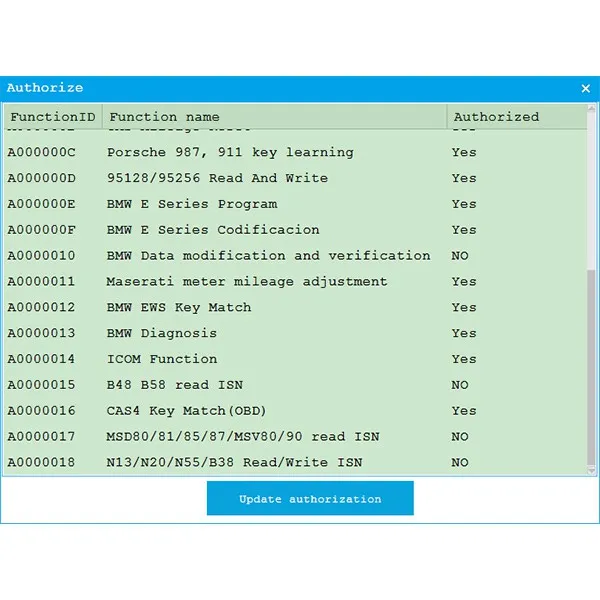600x600 pixels.
Task: Click the scrollbar down arrow
Action: point(592,470)
